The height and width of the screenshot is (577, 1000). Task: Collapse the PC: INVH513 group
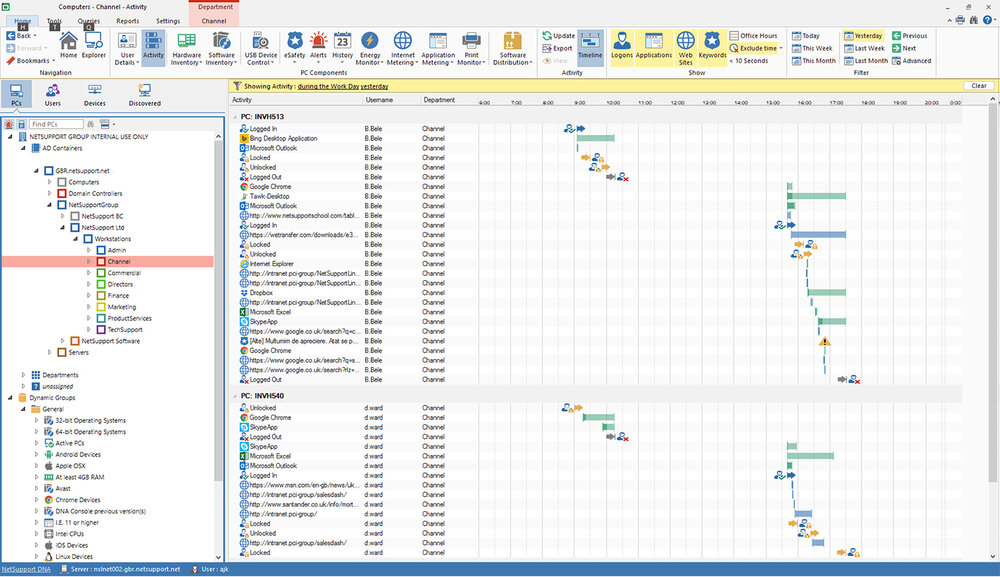[235, 117]
